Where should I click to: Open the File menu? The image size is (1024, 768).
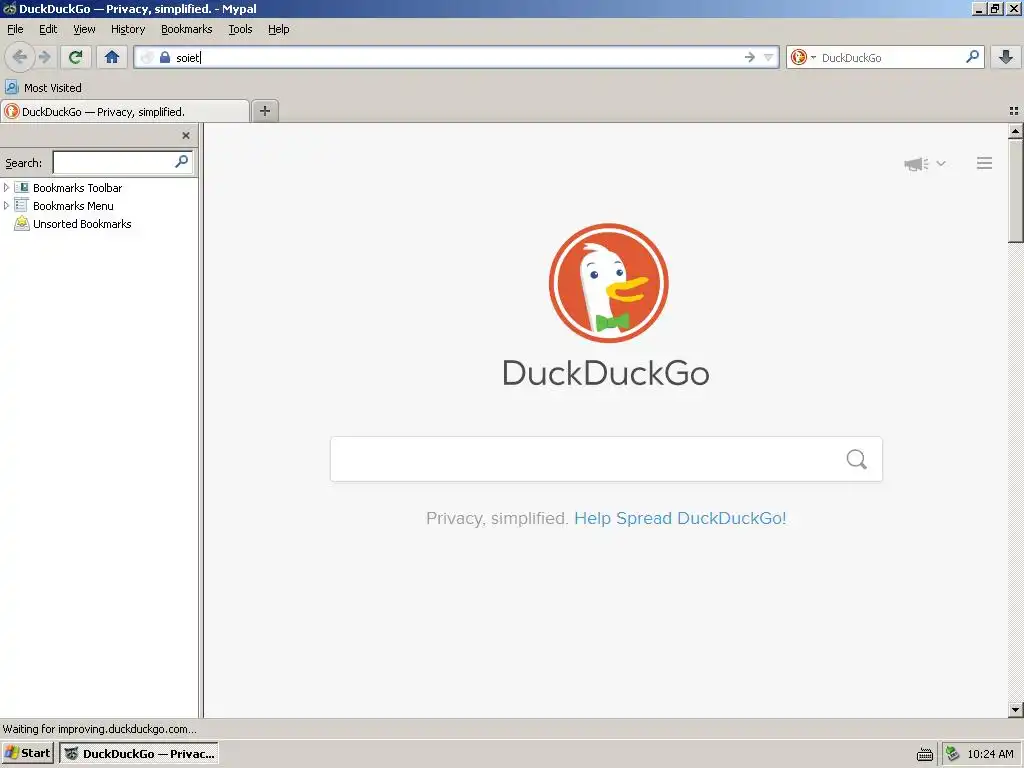(15, 29)
